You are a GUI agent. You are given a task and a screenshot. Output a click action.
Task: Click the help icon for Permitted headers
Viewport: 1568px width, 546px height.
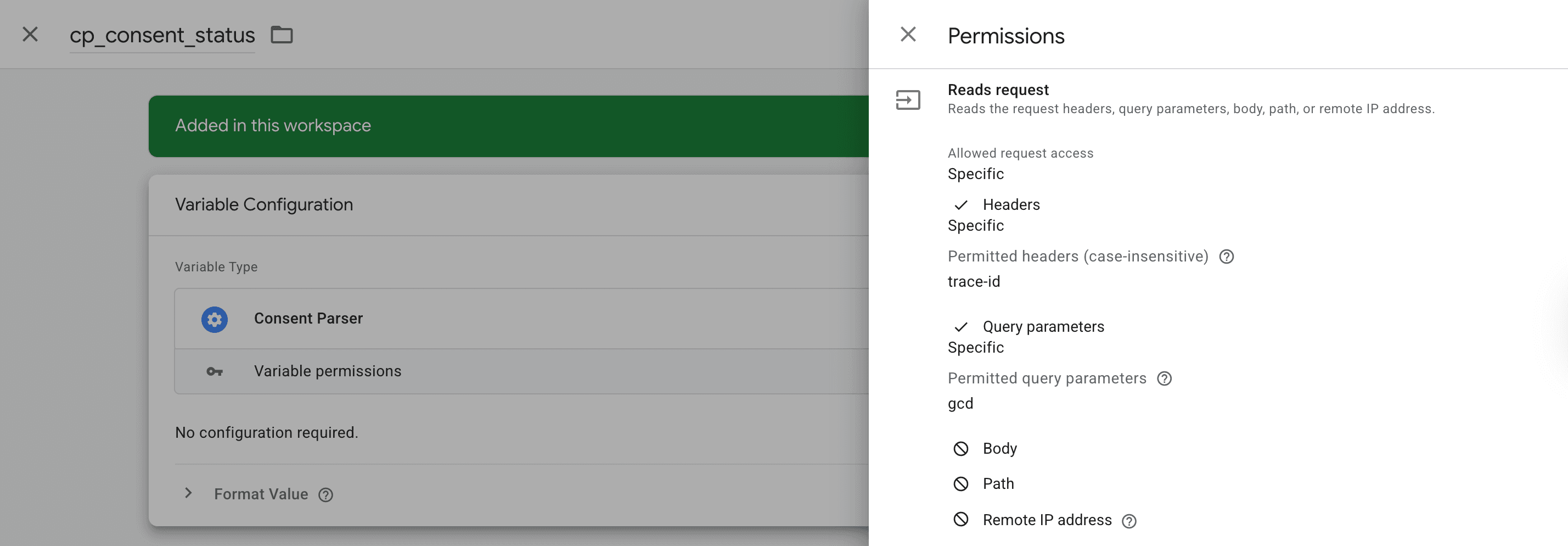(1227, 257)
